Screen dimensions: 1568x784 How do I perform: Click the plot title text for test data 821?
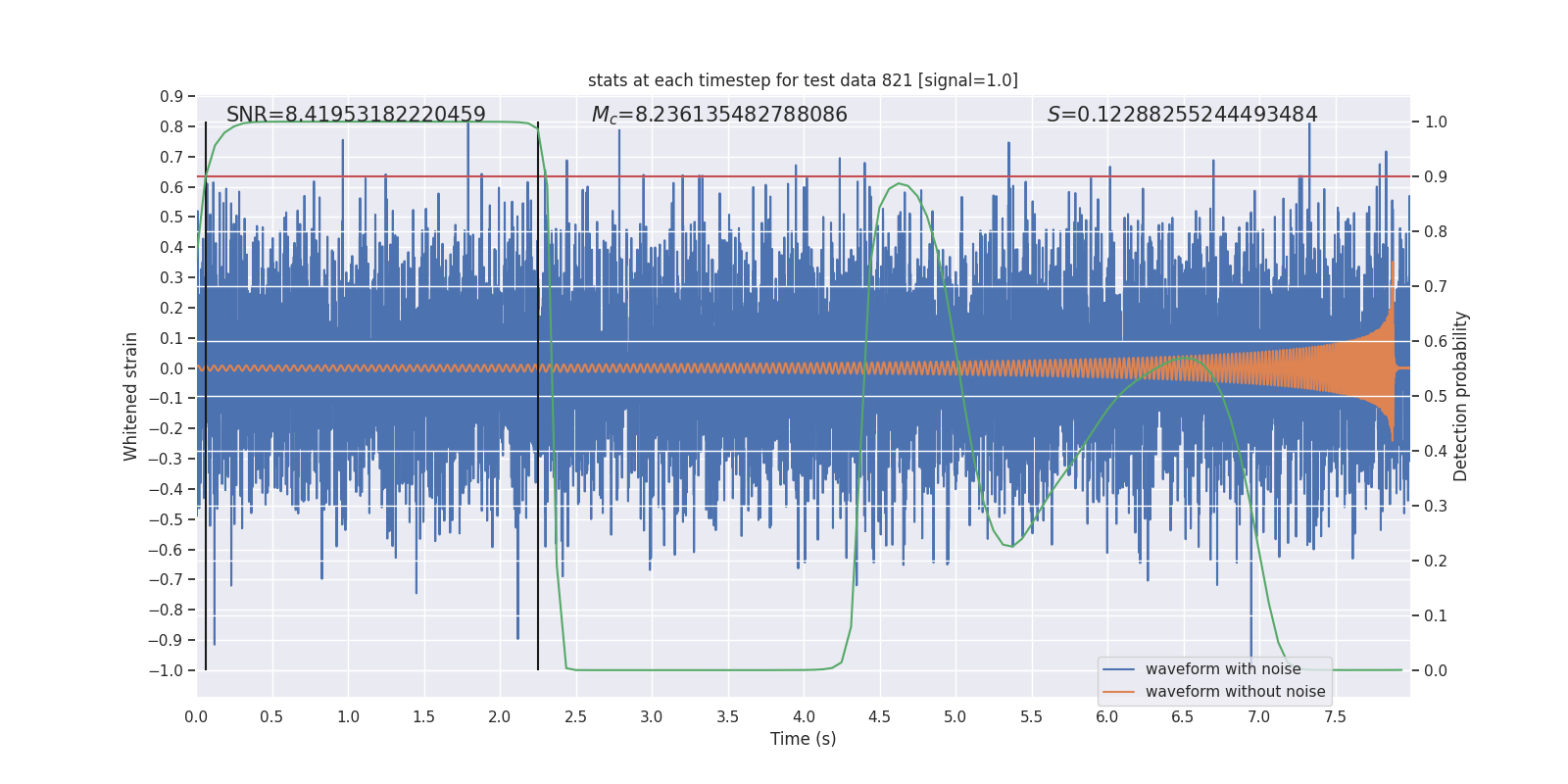pyautogui.click(x=803, y=80)
